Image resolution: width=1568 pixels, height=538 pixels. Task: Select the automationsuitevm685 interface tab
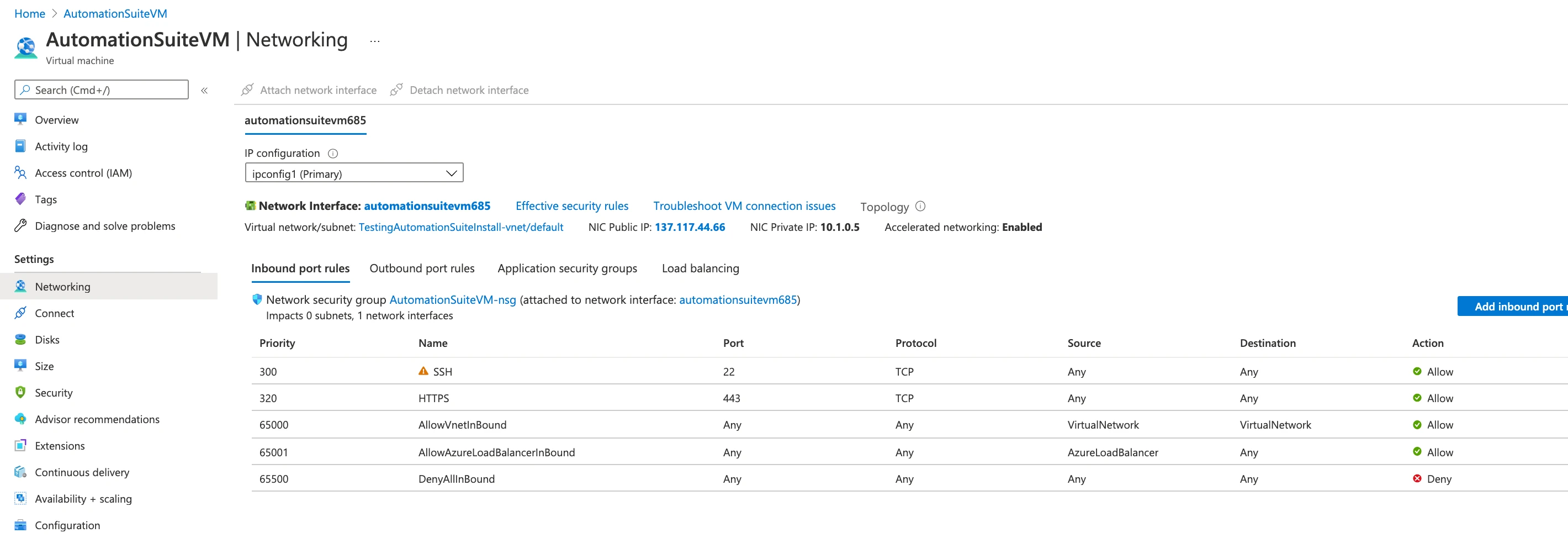[305, 120]
